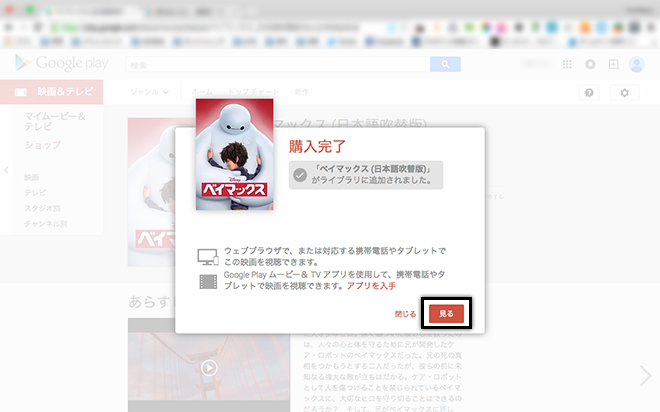This screenshot has width=660, height=412.
Task: Expand the ジャンル genre dropdown
Action: point(149,92)
